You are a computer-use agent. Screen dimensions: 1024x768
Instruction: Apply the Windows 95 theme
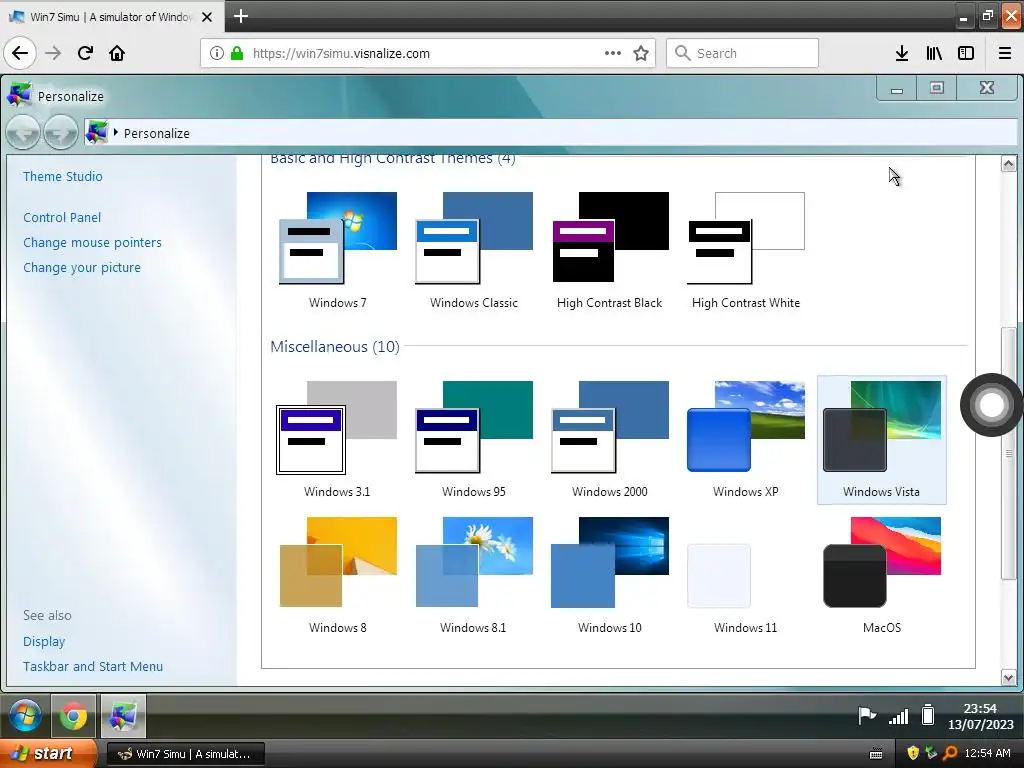coord(473,439)
